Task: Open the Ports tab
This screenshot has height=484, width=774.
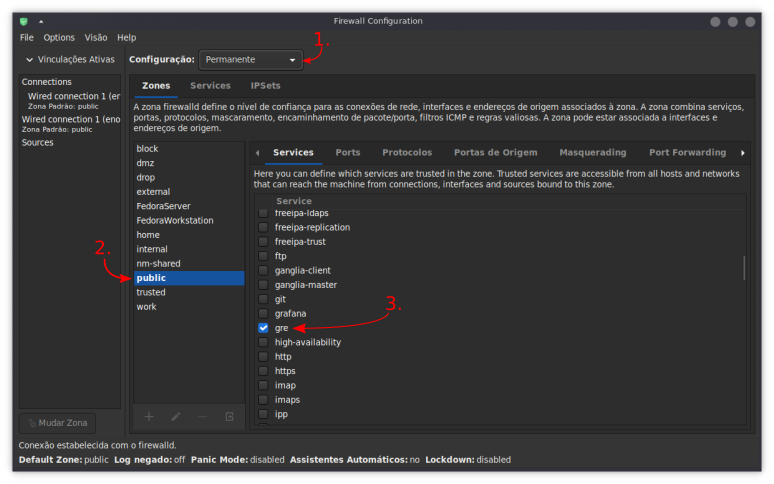Action: pyautogui.click(x=348, y=153)
